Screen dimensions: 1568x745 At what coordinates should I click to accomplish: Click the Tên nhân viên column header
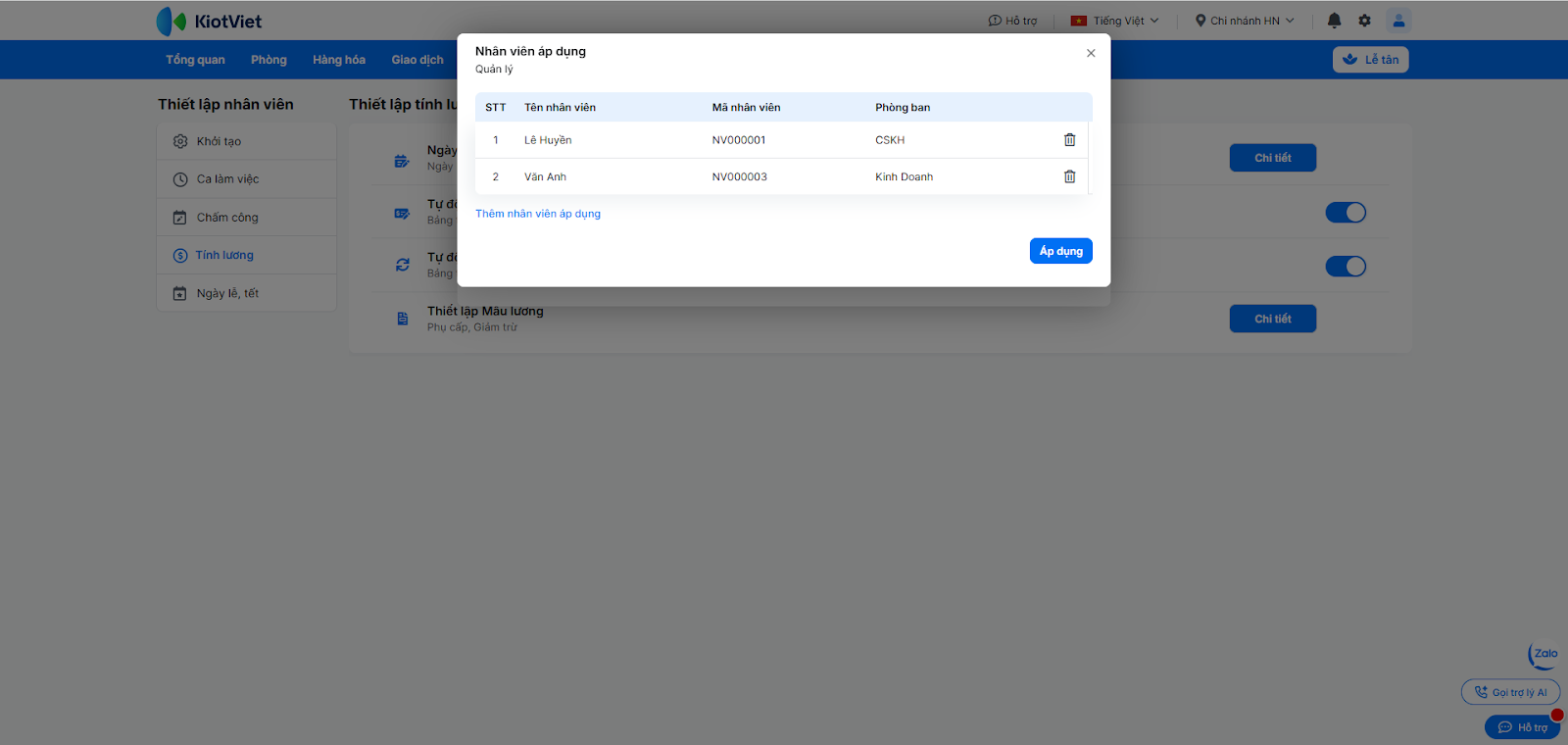pyautogui.click(x=560, y=108)
